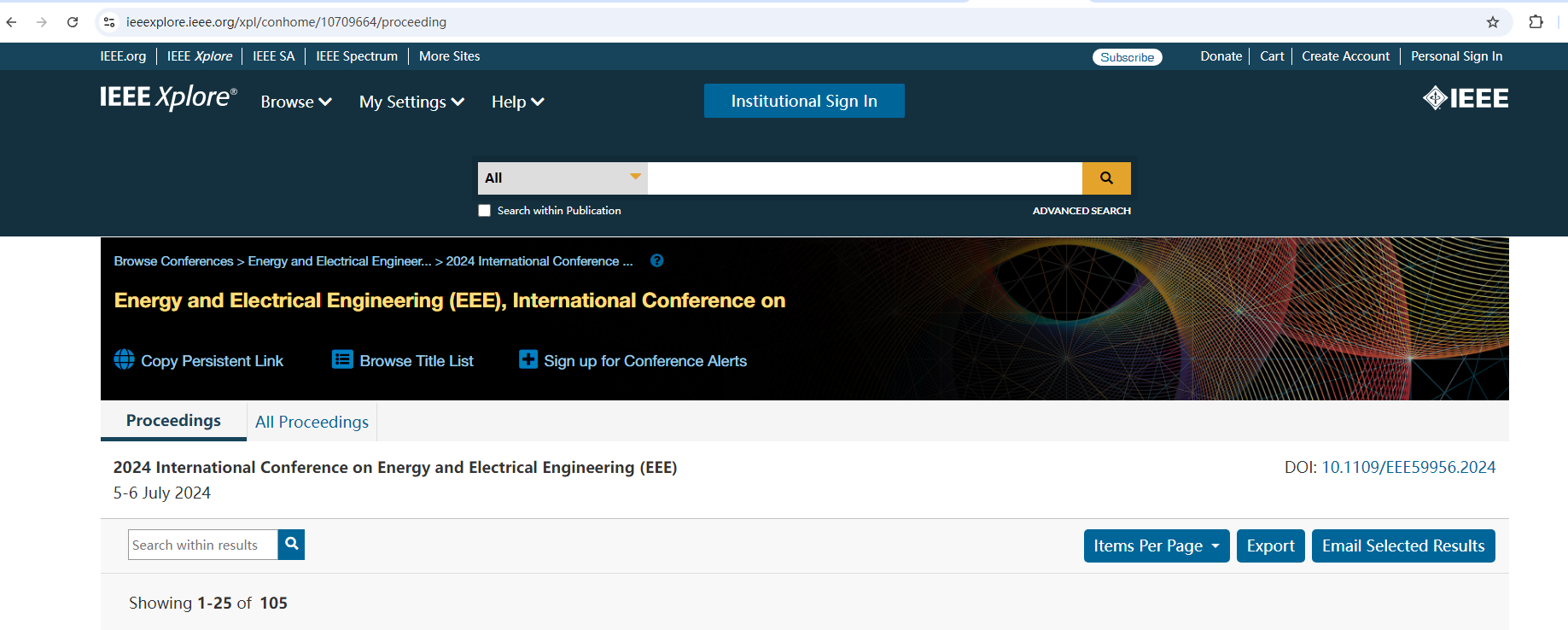Image resolution: width=1568 pixels, height=630 pixels.
Task: Click Email Selected Results button
Action: (x=1403, y=546)
